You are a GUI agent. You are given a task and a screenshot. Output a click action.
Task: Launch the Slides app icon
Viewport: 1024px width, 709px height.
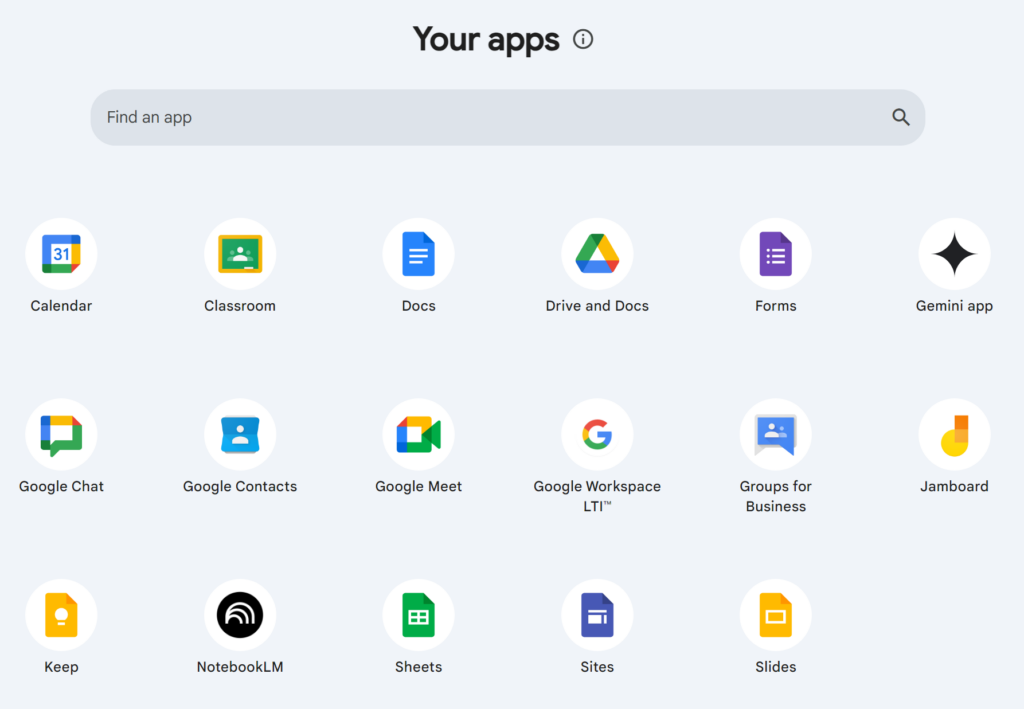[x=775, y=615]
